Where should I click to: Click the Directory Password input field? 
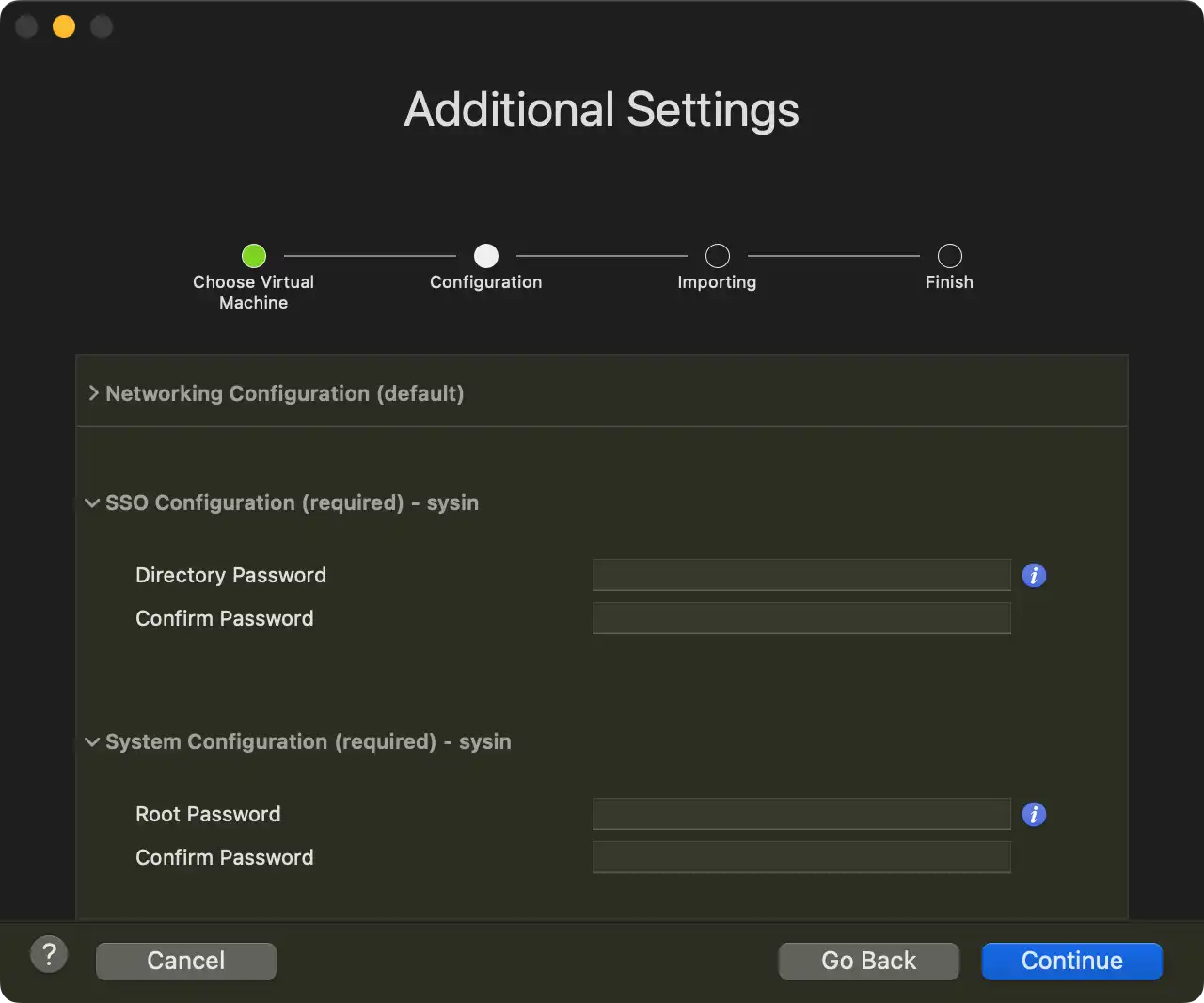point(801,575)
